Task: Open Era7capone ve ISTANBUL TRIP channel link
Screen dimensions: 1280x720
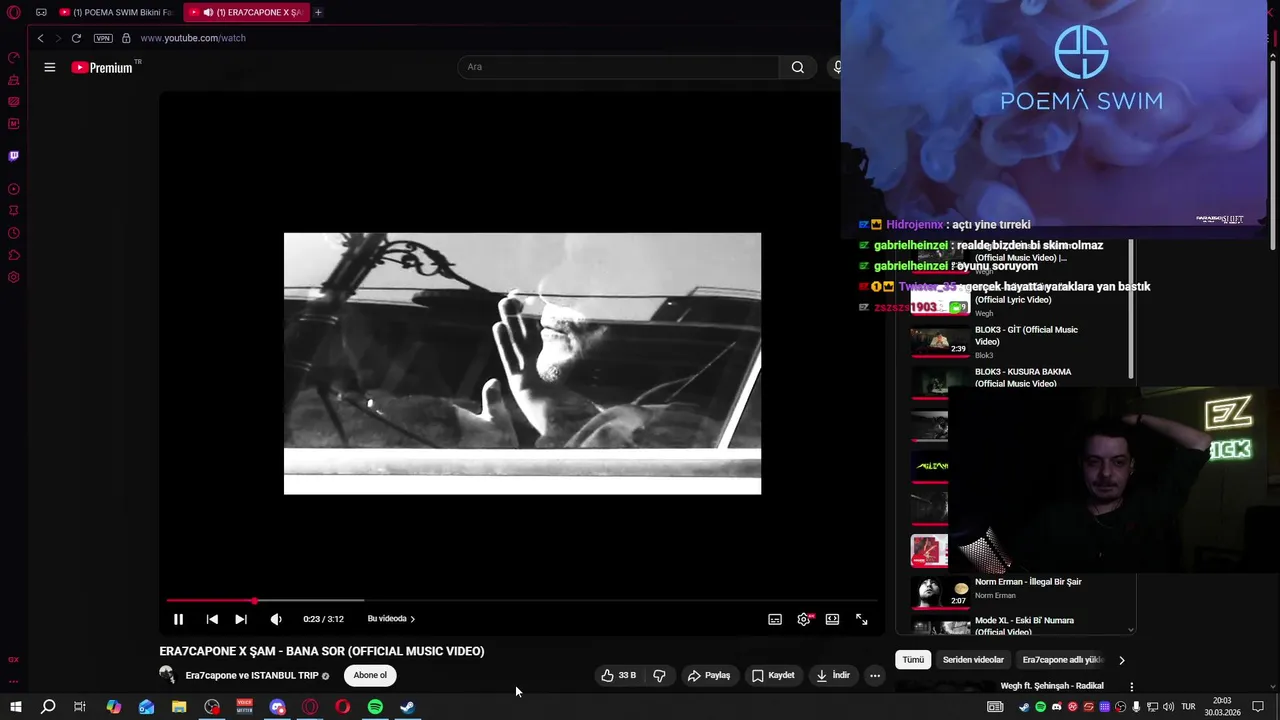Action: (252, 676)
